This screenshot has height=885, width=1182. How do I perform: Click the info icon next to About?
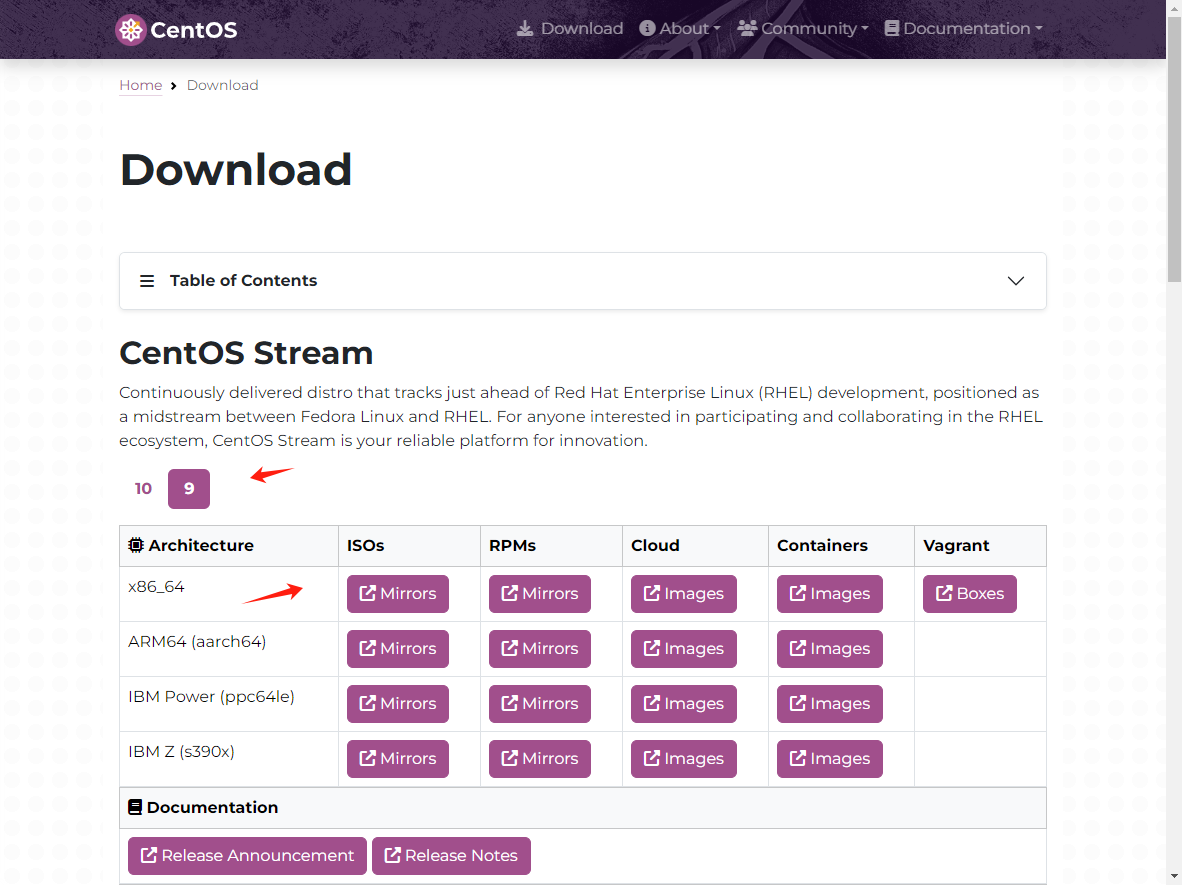[x=649, y=28]
